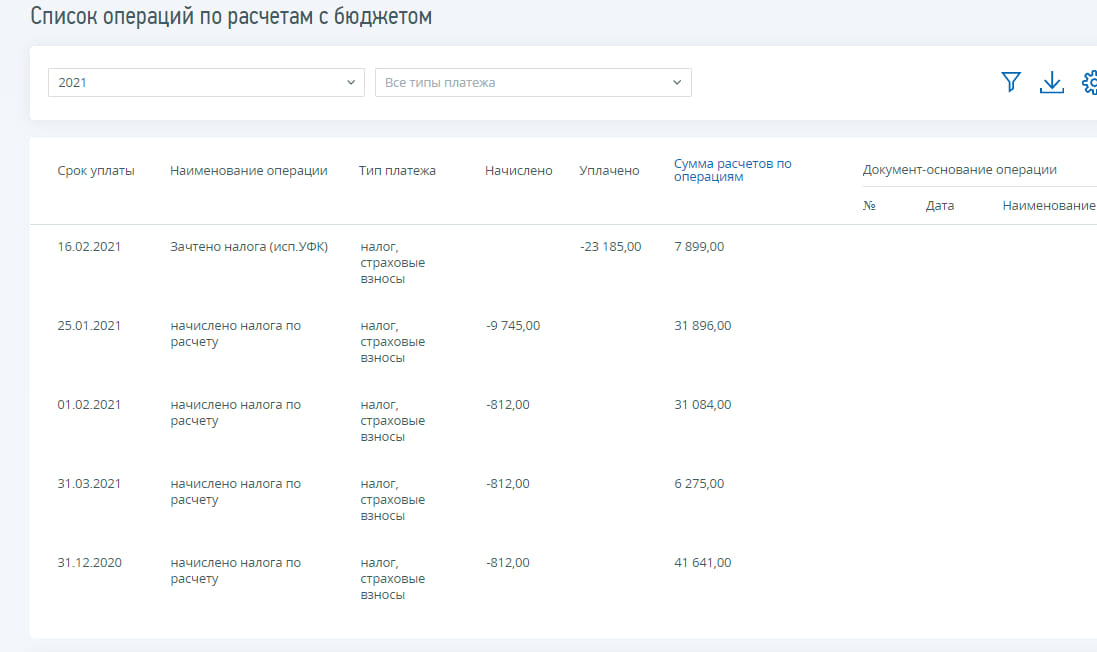Open the filter funnel icon
The image size is (1097, 652).
tap(1011, 82)
